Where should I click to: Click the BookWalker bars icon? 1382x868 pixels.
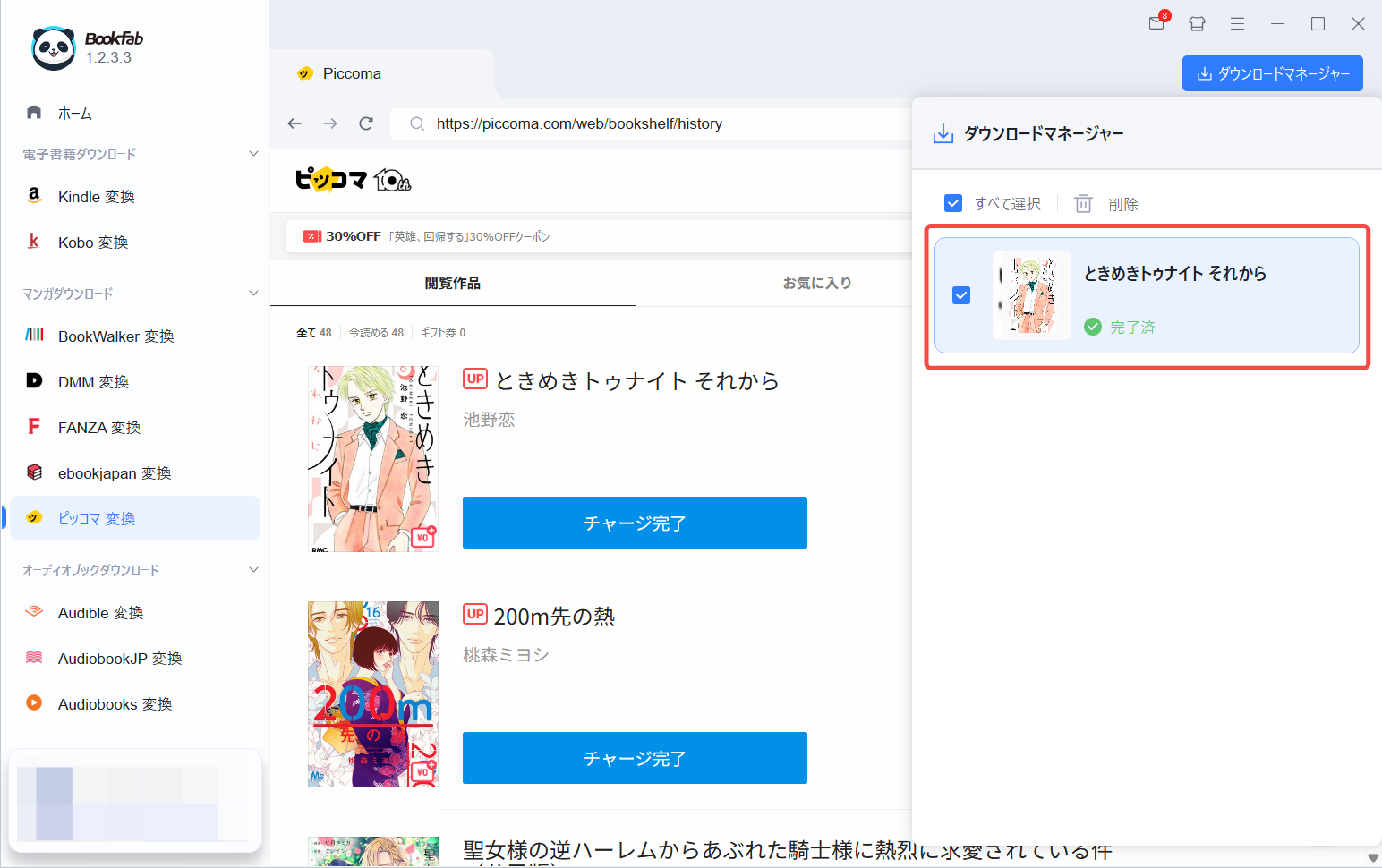tap(34, 335)
